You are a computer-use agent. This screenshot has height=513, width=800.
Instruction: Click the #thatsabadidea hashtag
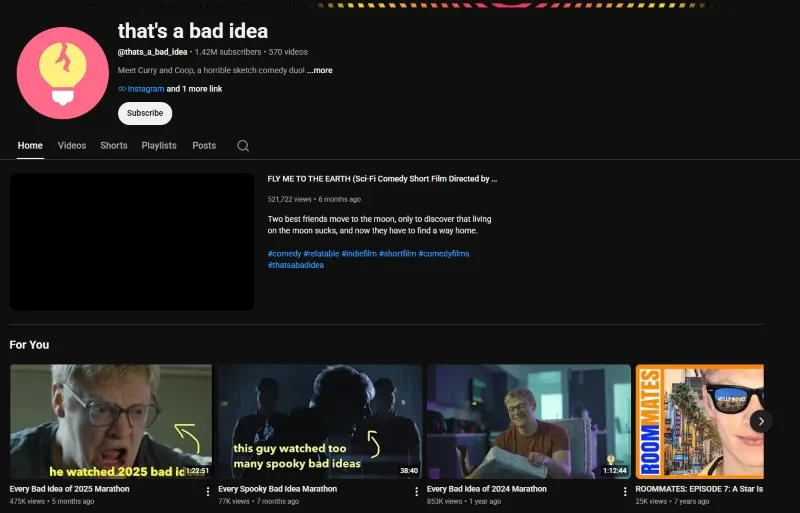coord(295,265)
